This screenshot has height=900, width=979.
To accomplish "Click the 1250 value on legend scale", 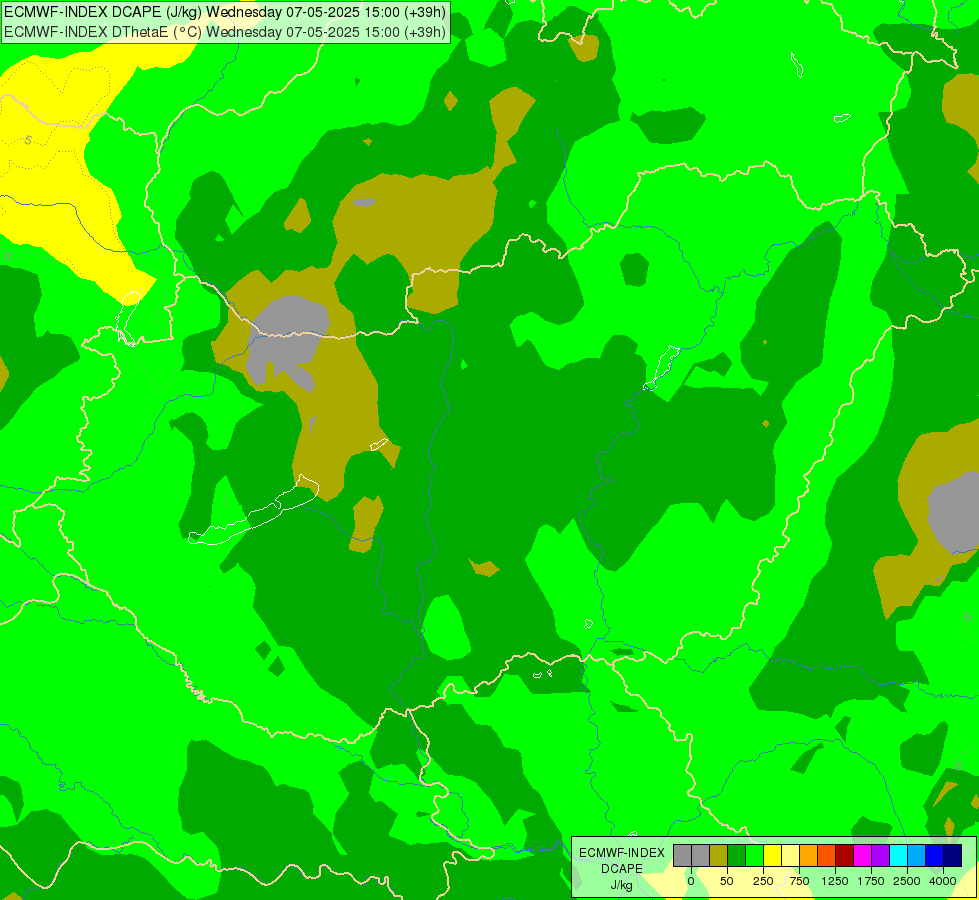I will click(835, 881).
